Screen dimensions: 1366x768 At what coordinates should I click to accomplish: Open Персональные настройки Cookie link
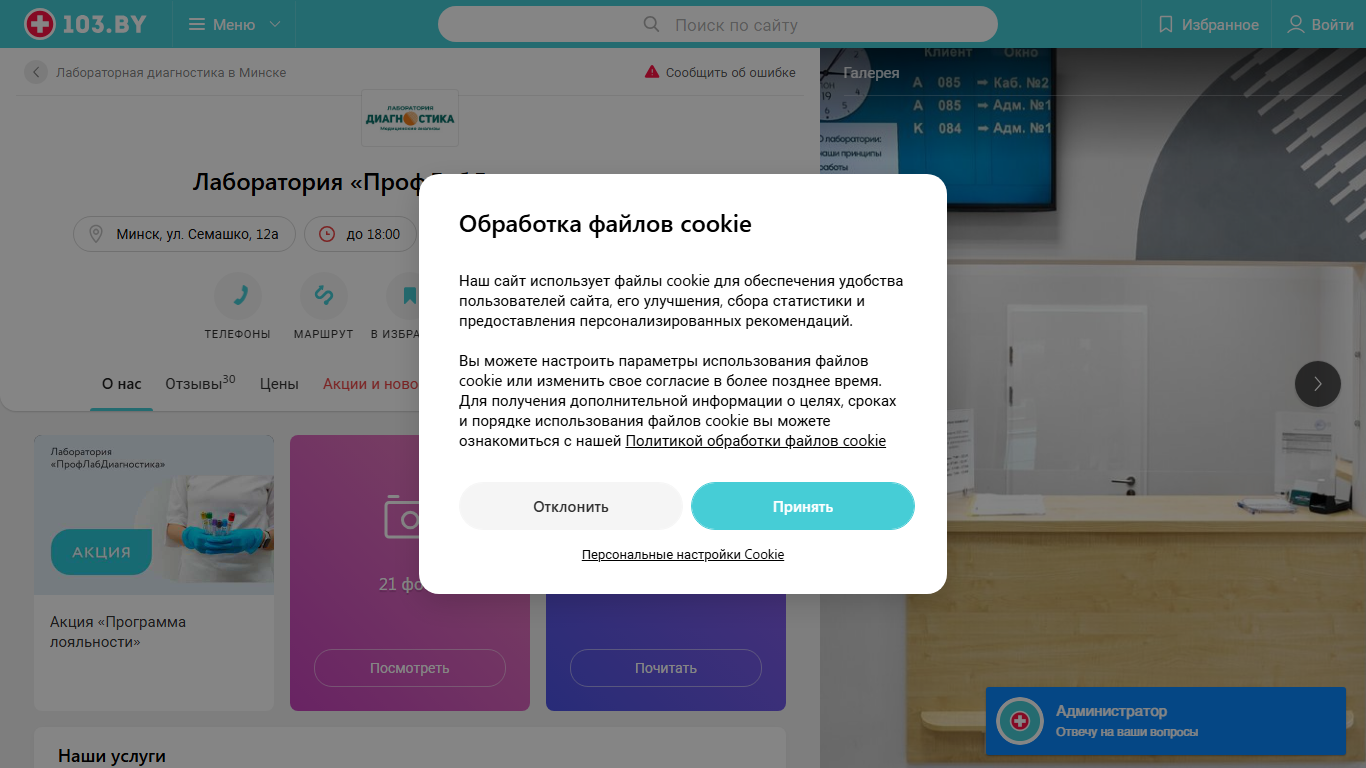tap(683, 554)
